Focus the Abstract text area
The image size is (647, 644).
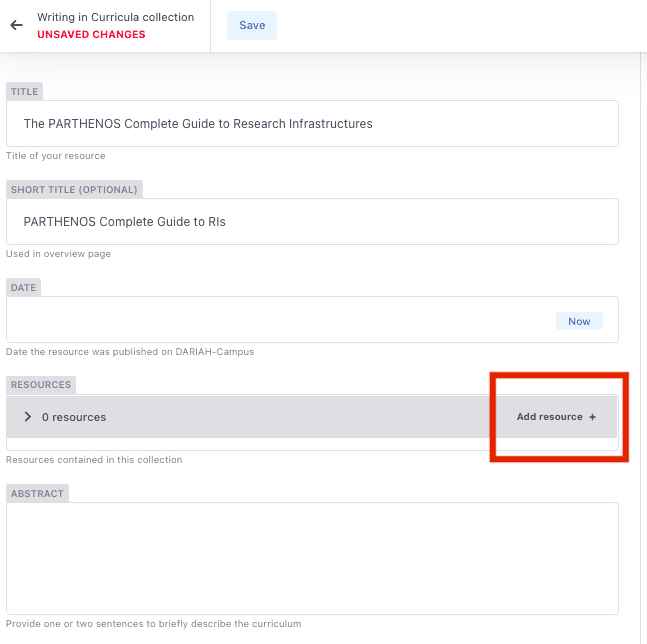tap(312, 558)
